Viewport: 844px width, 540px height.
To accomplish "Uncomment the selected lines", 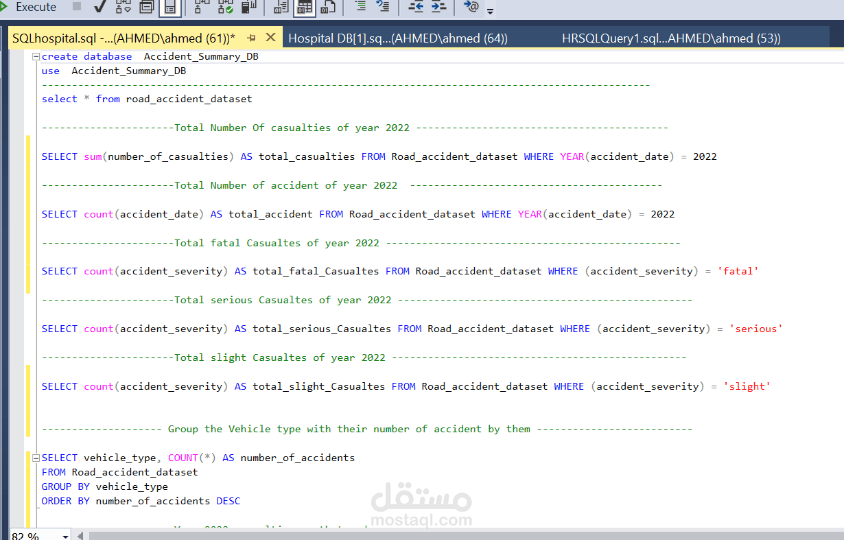I will [383, 6].
